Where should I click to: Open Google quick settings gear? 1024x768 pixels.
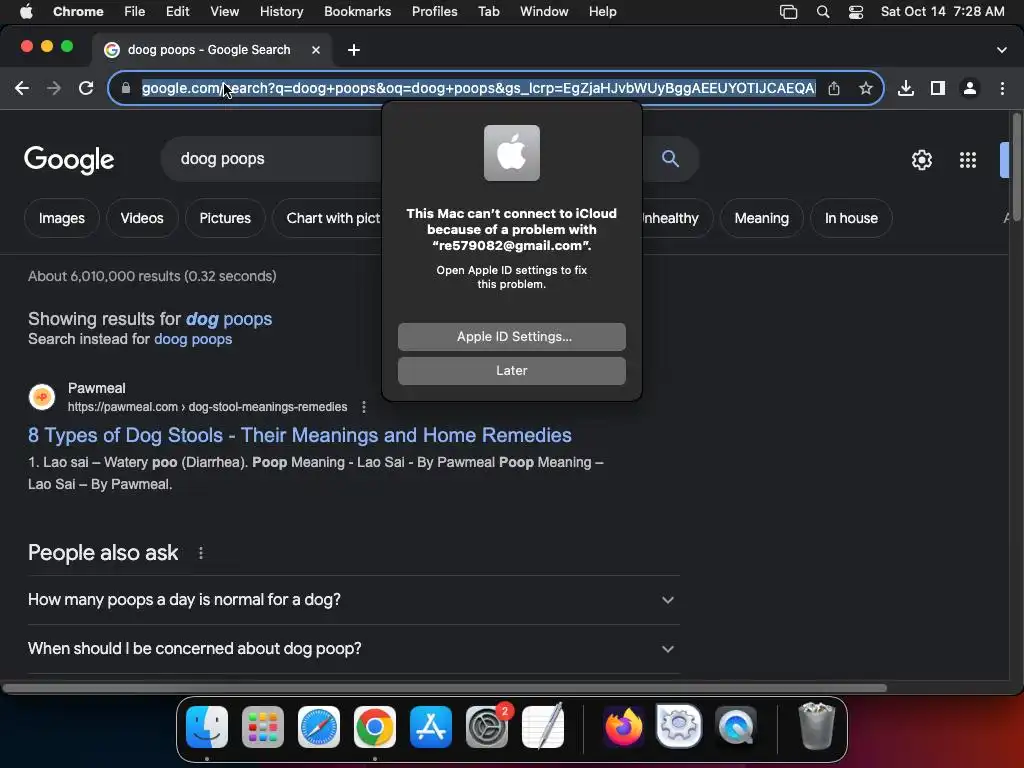tap(921, 160)
